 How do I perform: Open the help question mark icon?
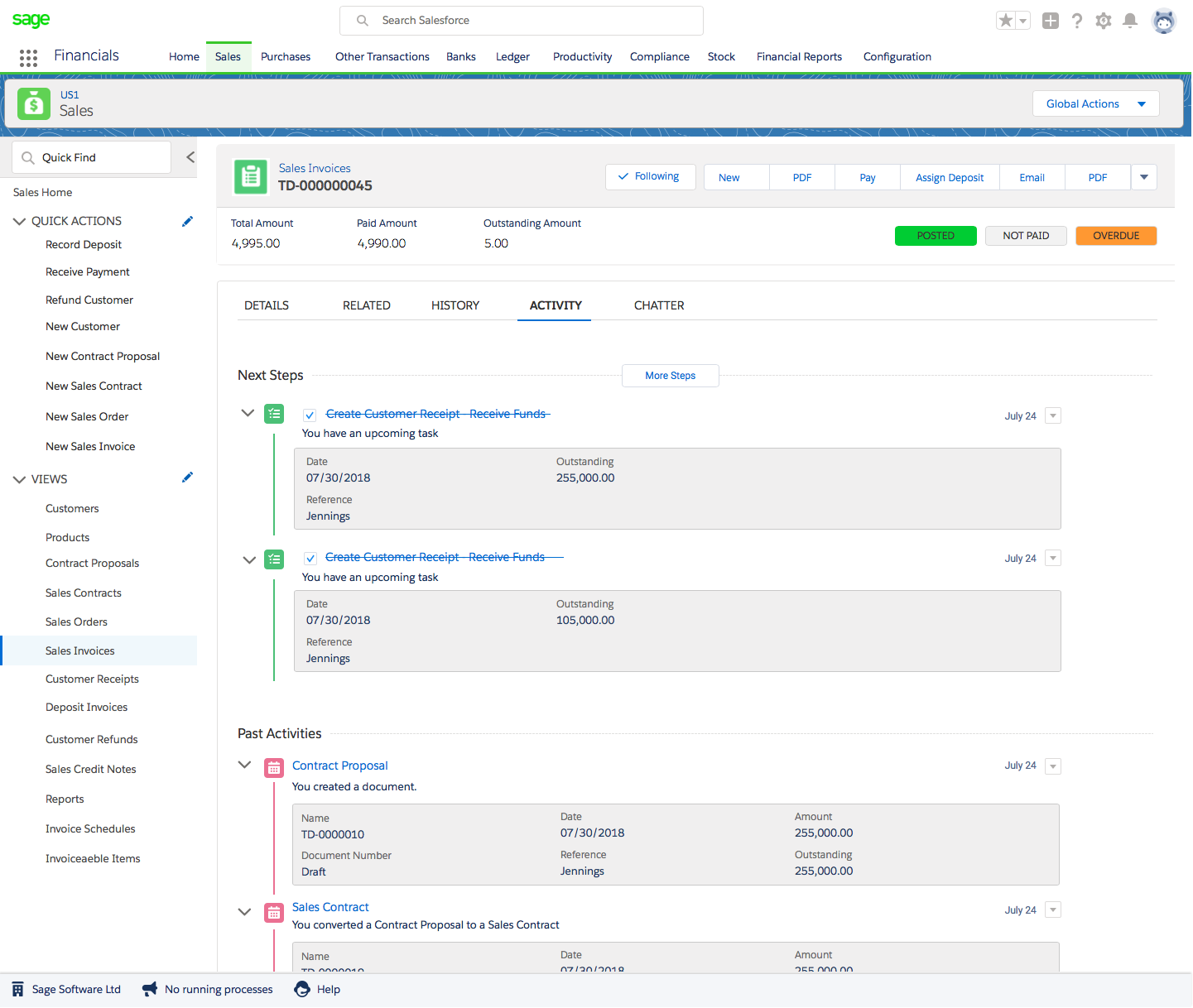(1077, 21)
